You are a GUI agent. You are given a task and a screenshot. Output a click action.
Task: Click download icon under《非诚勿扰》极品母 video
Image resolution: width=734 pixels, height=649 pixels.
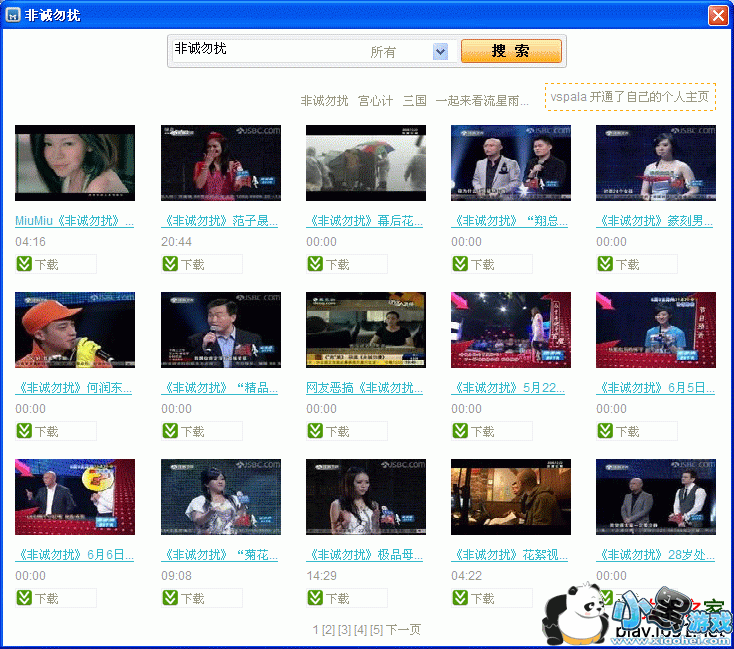(316, 597)
